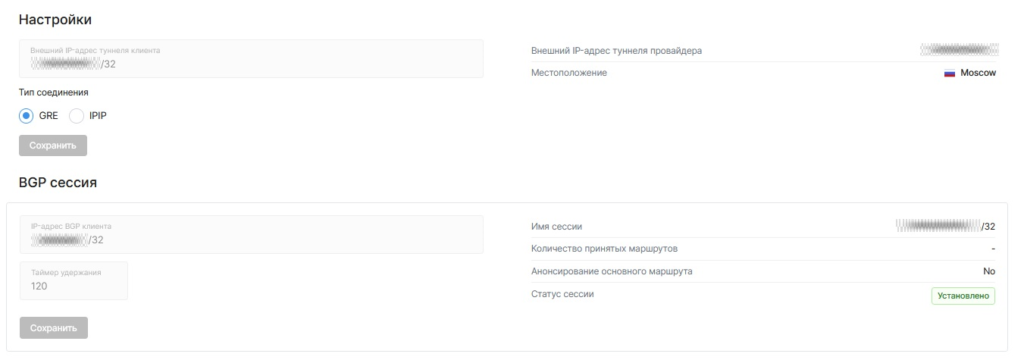Click the Местоположение row label
Image resolution: width=1024 pixels, height=360 pixels.
569,73
